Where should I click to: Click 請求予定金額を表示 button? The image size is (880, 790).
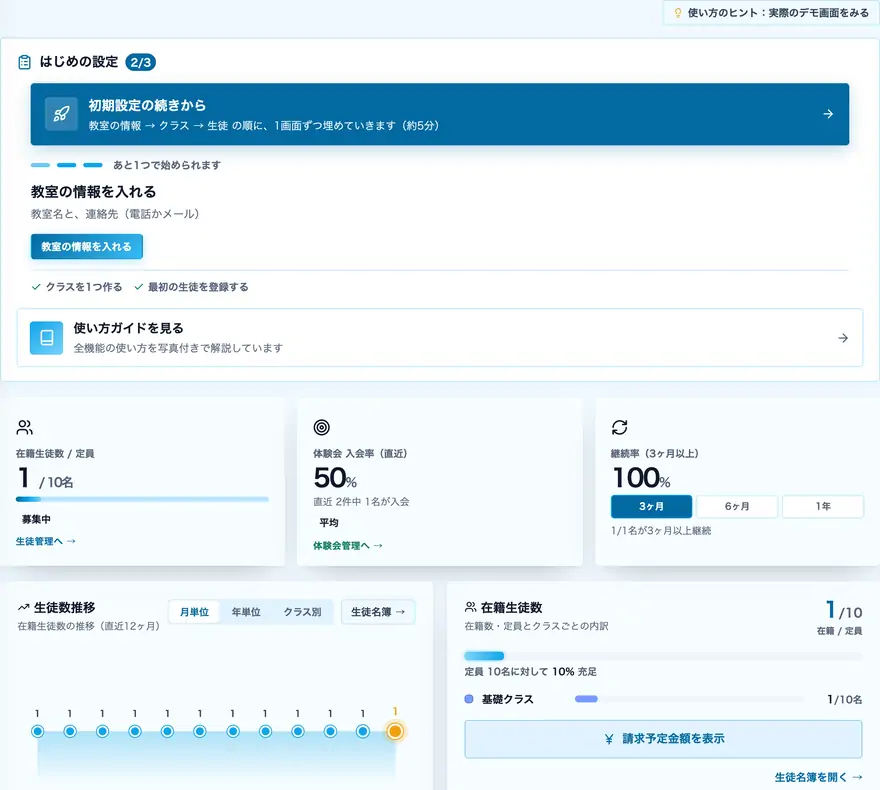coord(663,739)
